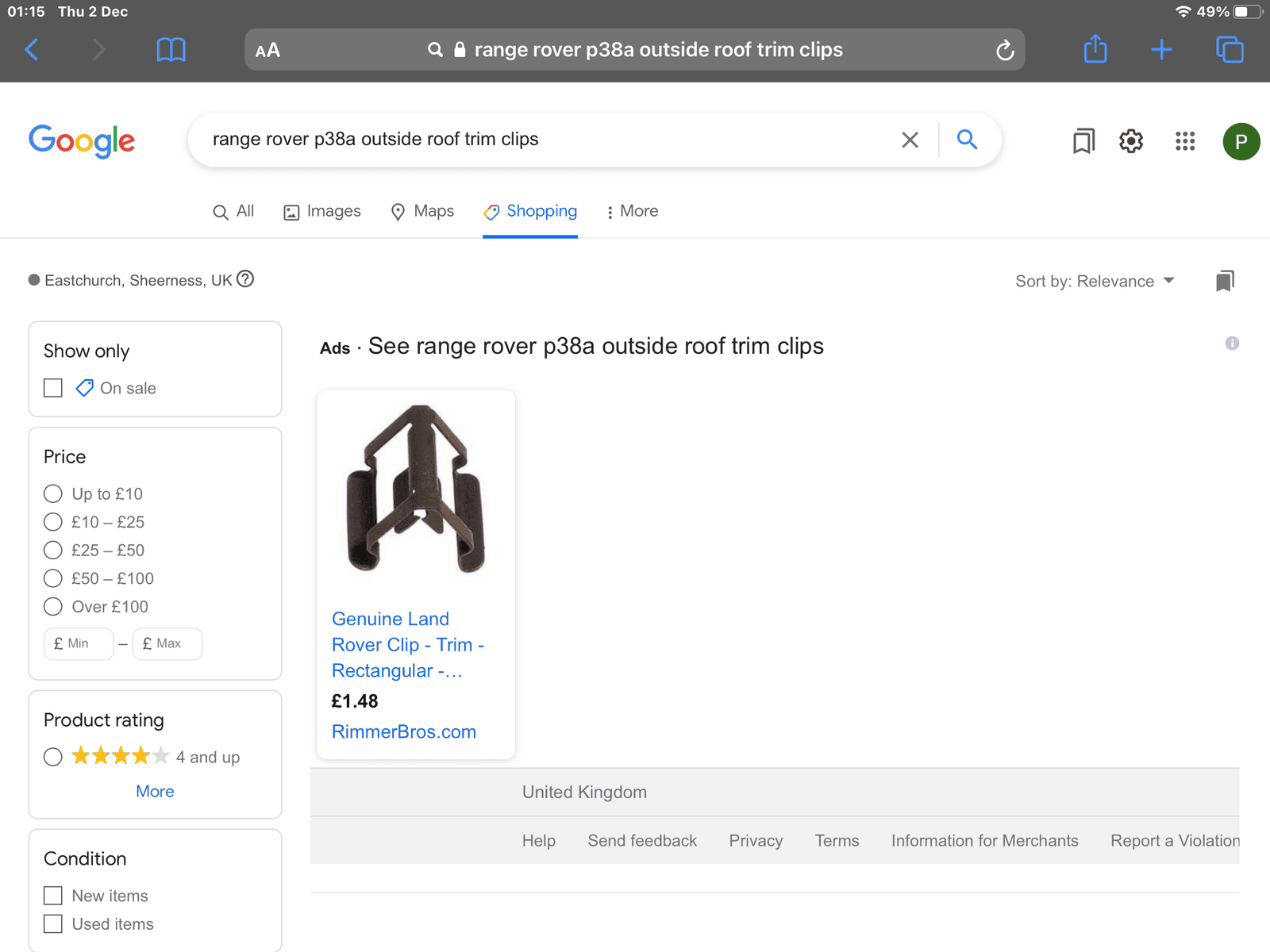Click location help question mark icon

coord(245,279)
